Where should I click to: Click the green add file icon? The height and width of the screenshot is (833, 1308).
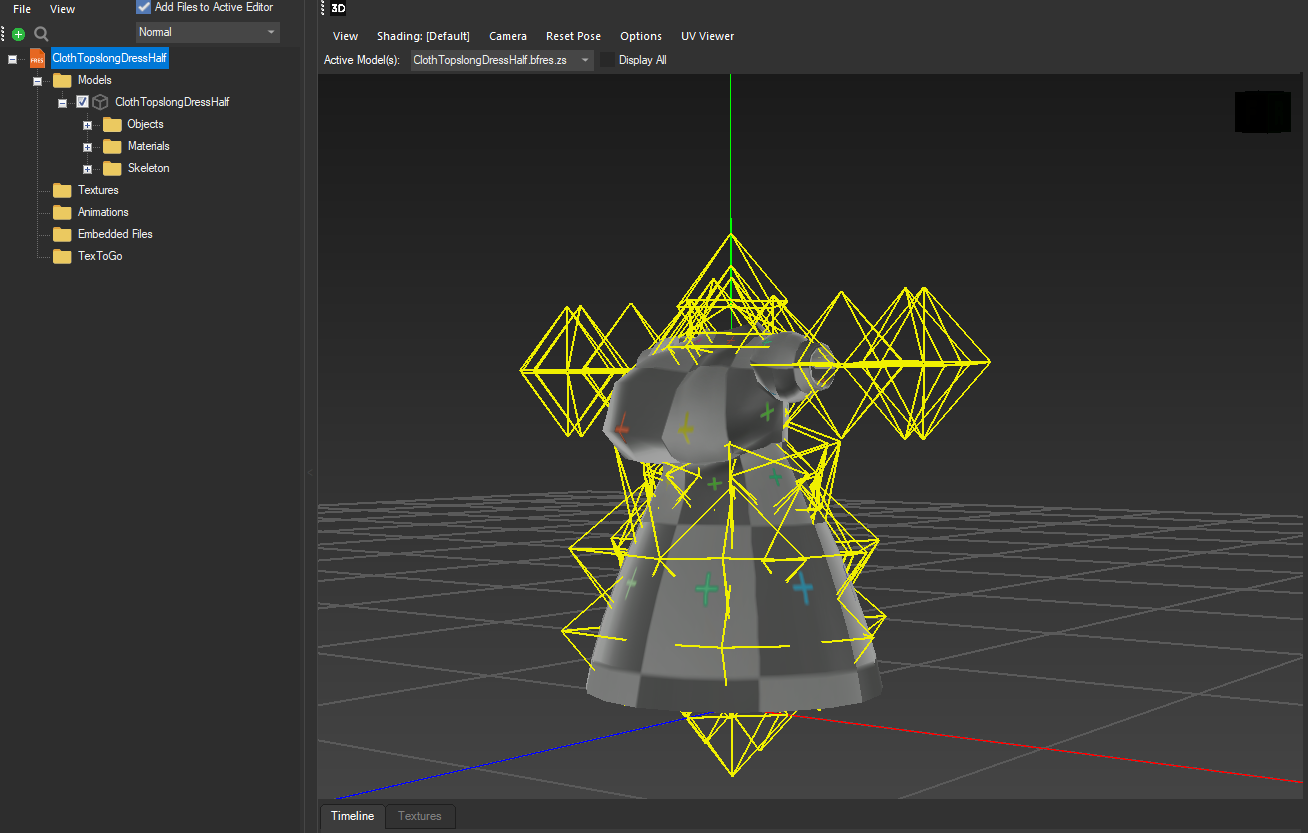(x=18, y=34)
